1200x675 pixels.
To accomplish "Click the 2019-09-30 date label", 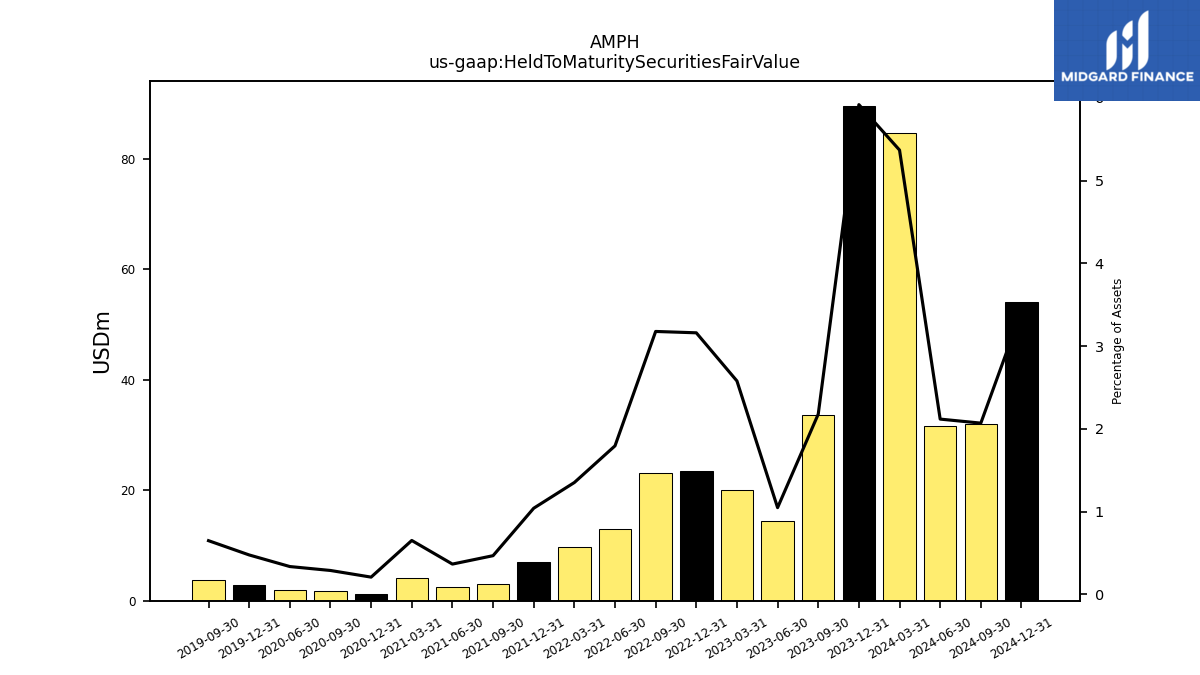I will 209,638.
